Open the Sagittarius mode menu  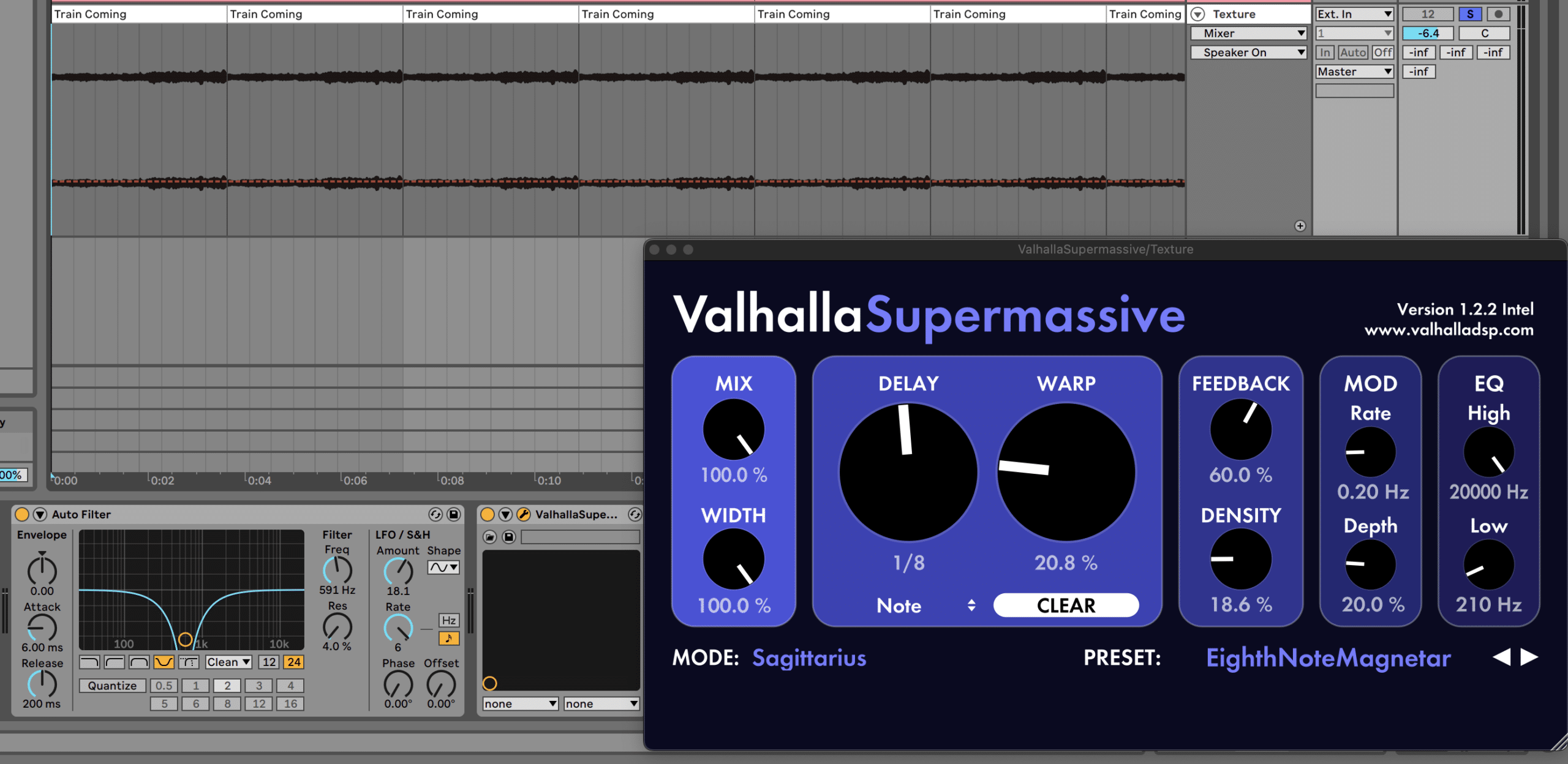click(x=809, y=658)
